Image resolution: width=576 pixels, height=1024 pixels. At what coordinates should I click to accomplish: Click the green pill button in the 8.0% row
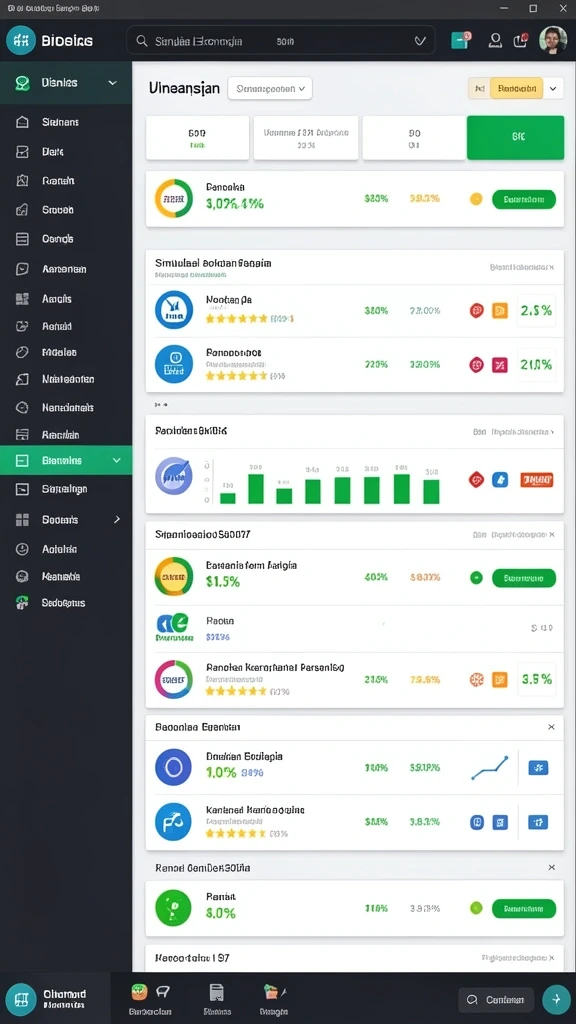524,908
